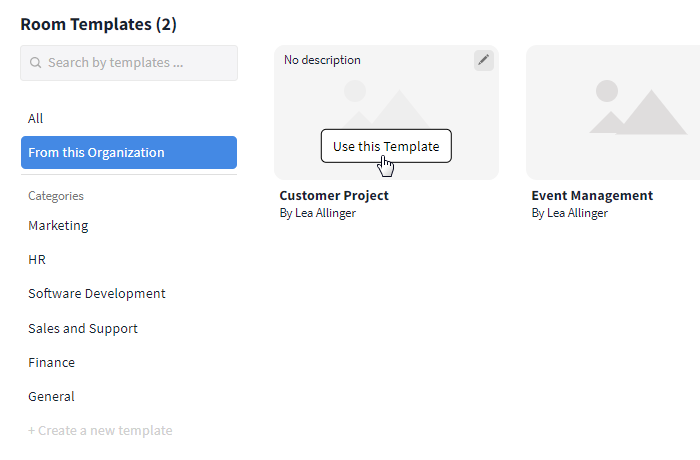Show Sales and Support templates
The image size is (700, 460).
pyautogui.click(x=83, y=328)
